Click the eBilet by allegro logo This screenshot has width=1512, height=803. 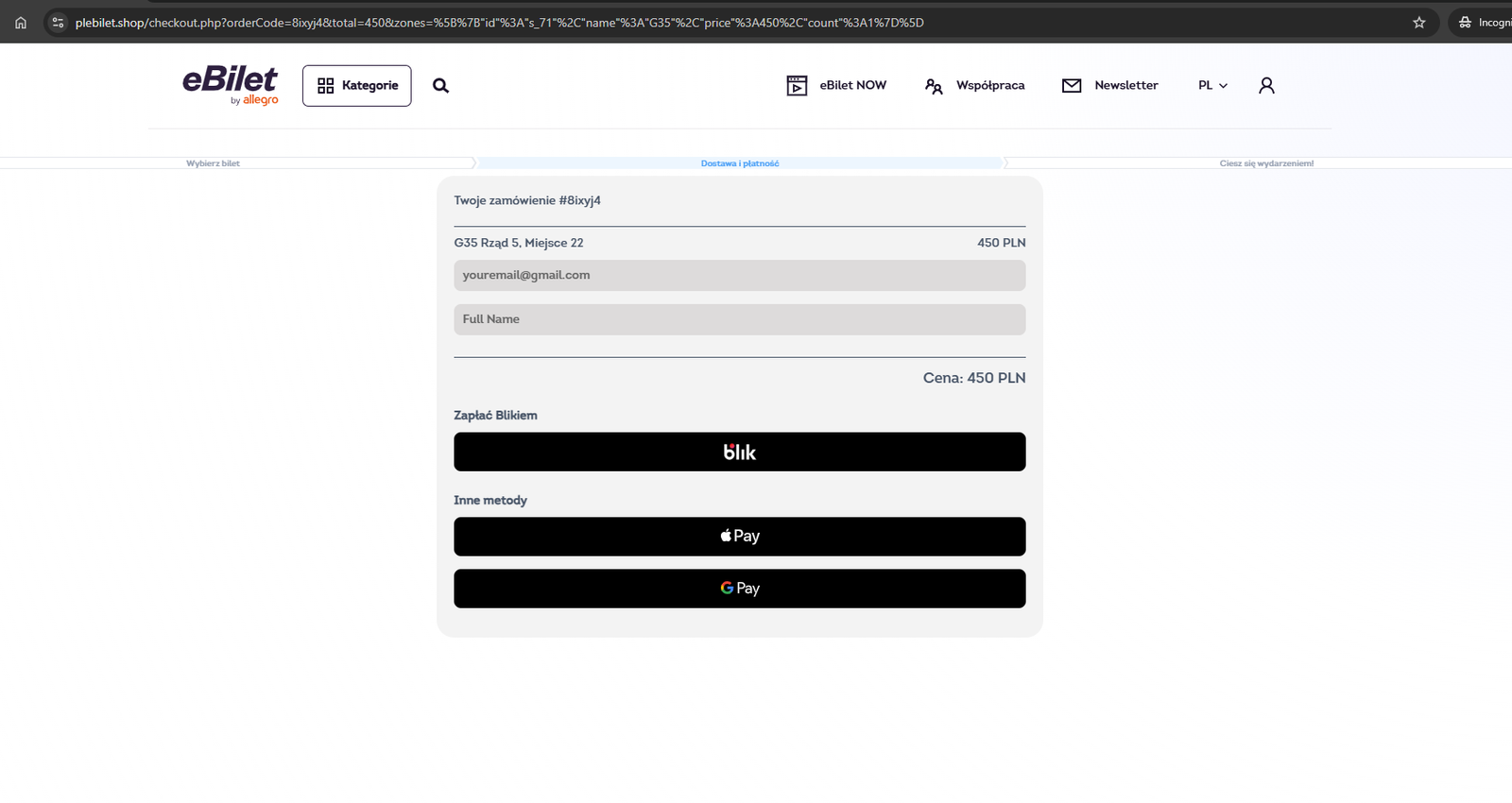[230, 85]
